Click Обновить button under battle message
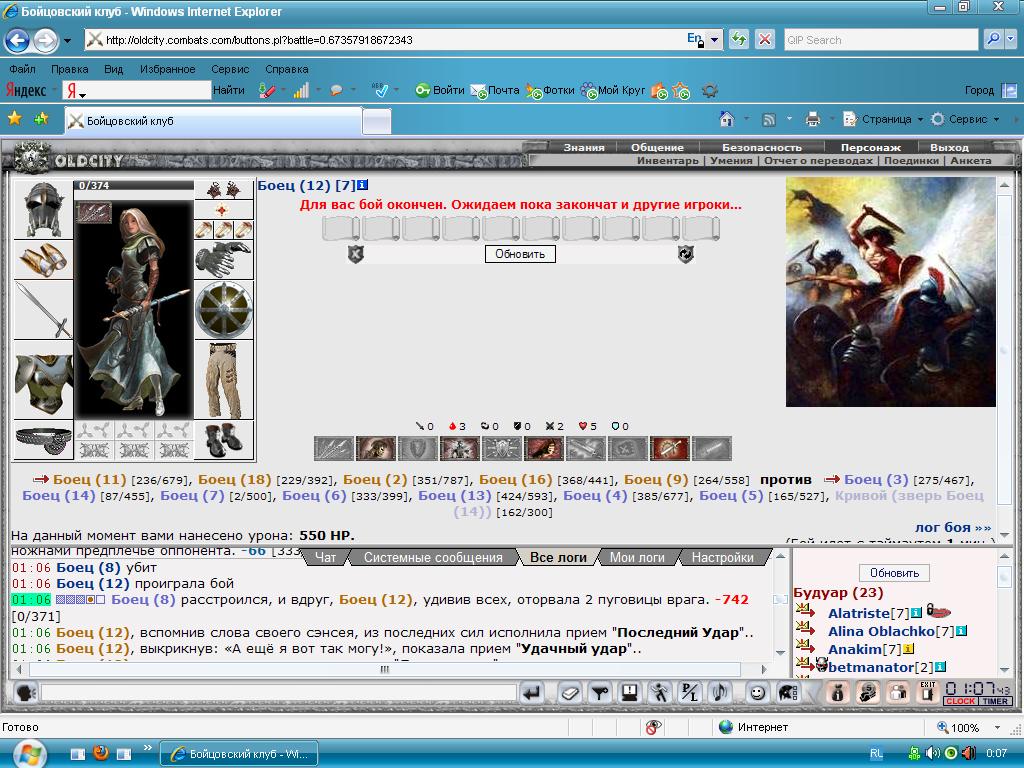The image size is (1024, 768). pos(520,254)
